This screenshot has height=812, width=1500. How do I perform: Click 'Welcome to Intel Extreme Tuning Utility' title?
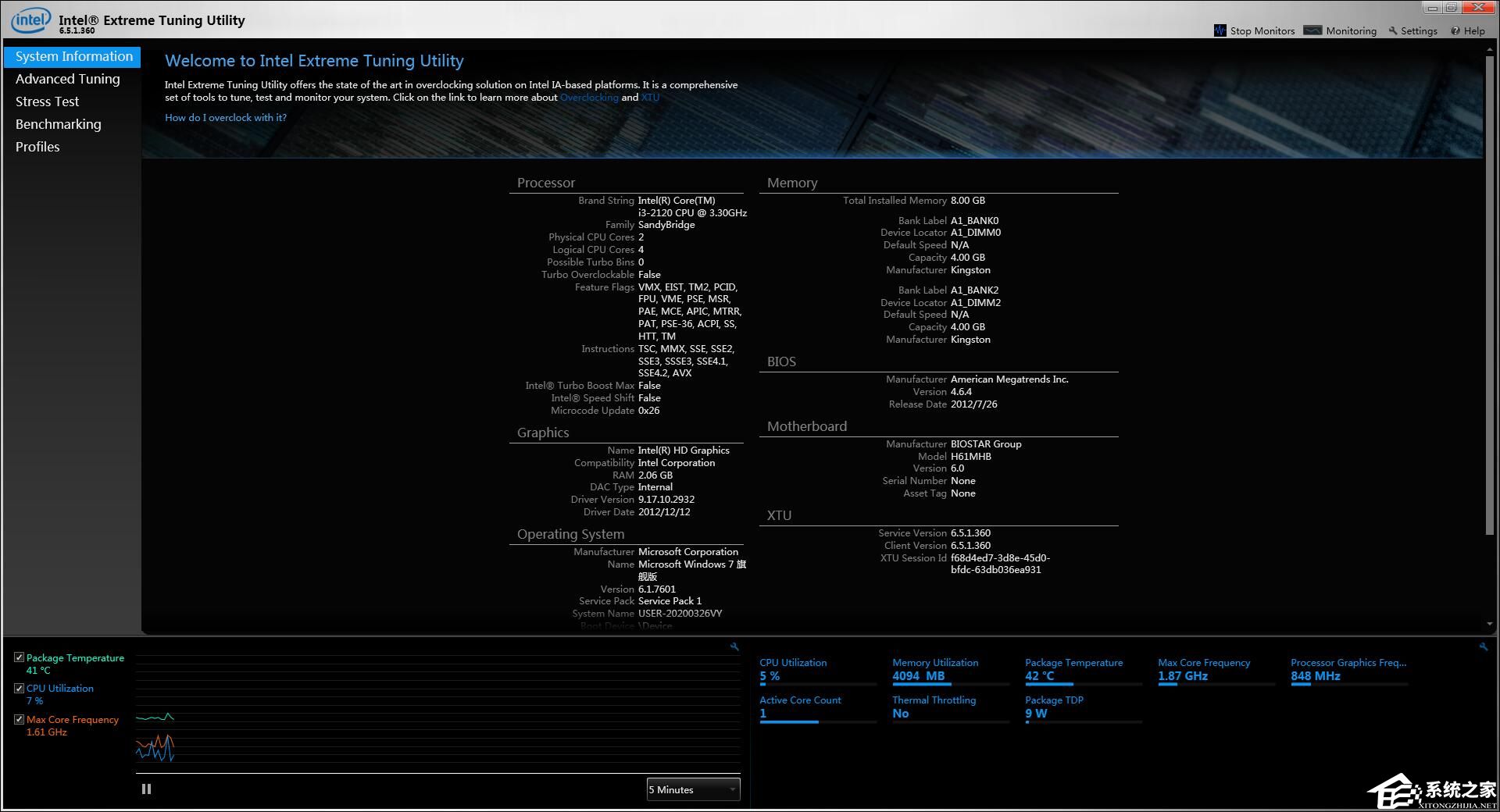coord(314,61)
